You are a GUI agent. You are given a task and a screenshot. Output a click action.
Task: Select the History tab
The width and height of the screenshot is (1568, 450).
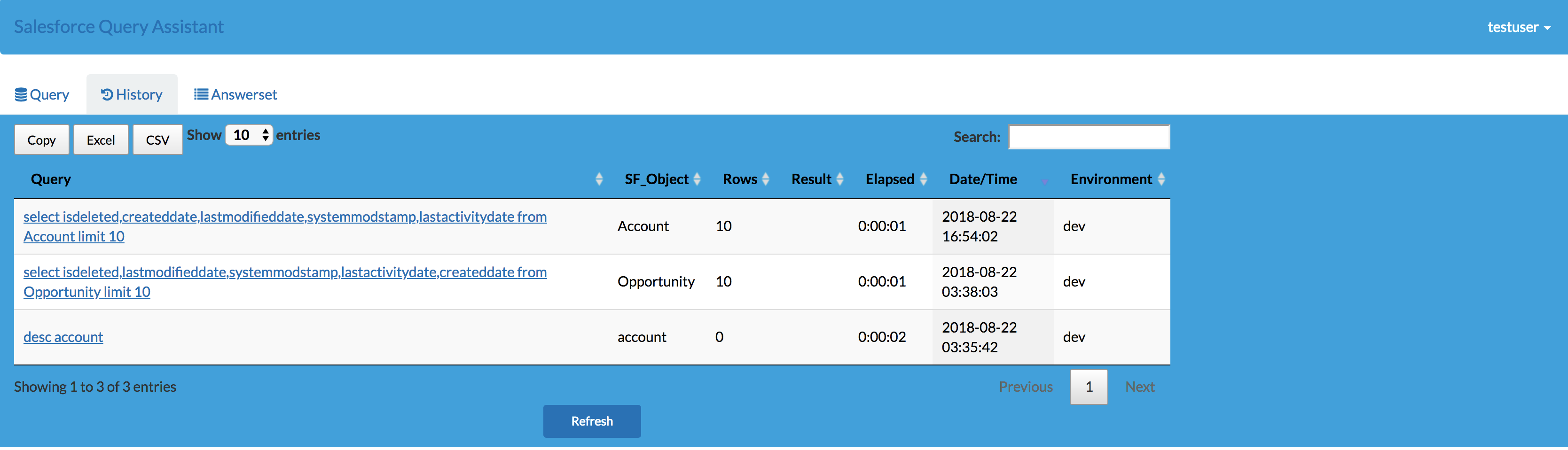pos(132,95)
